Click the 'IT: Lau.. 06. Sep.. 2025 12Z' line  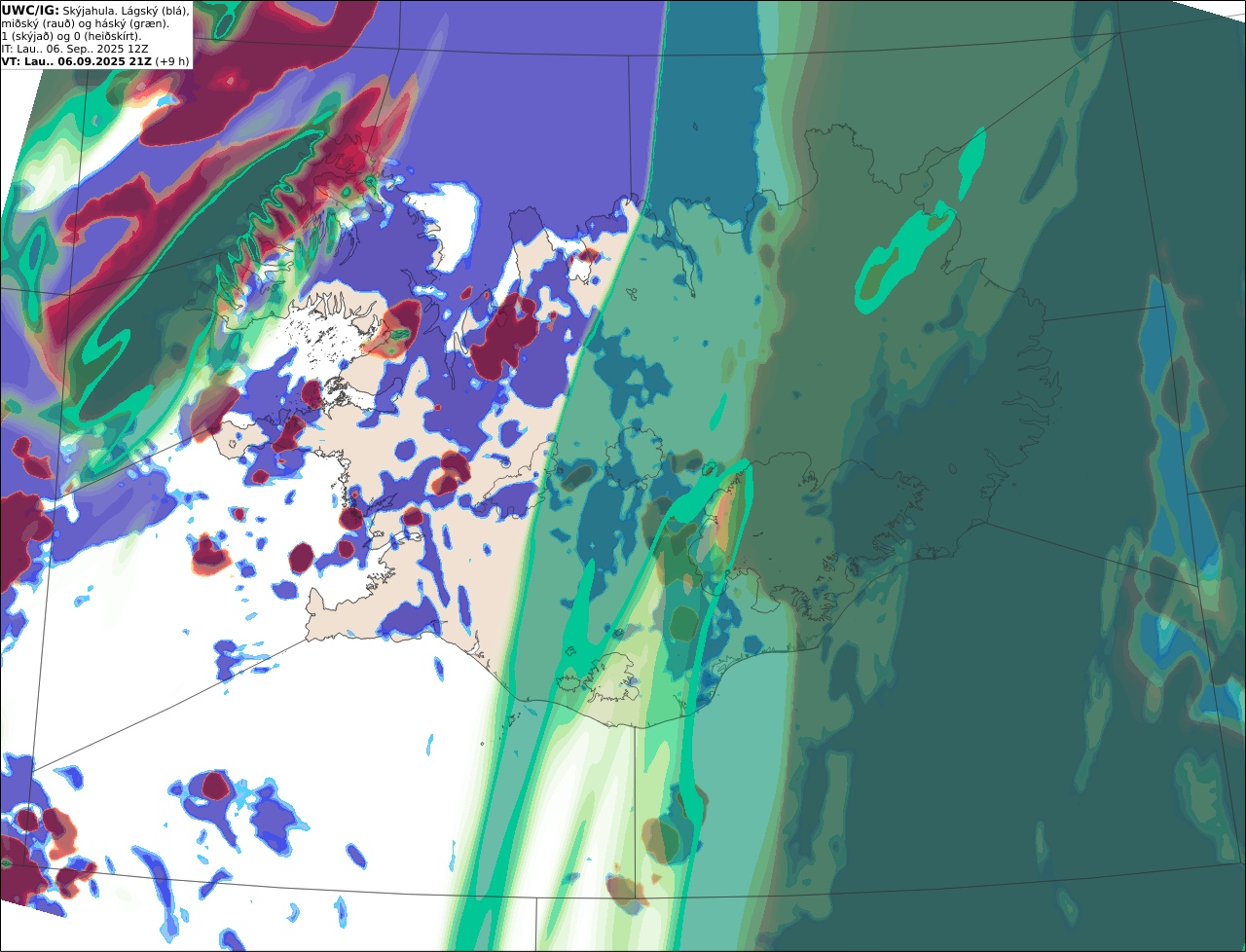pyautogui.click(x=75, y=49)
